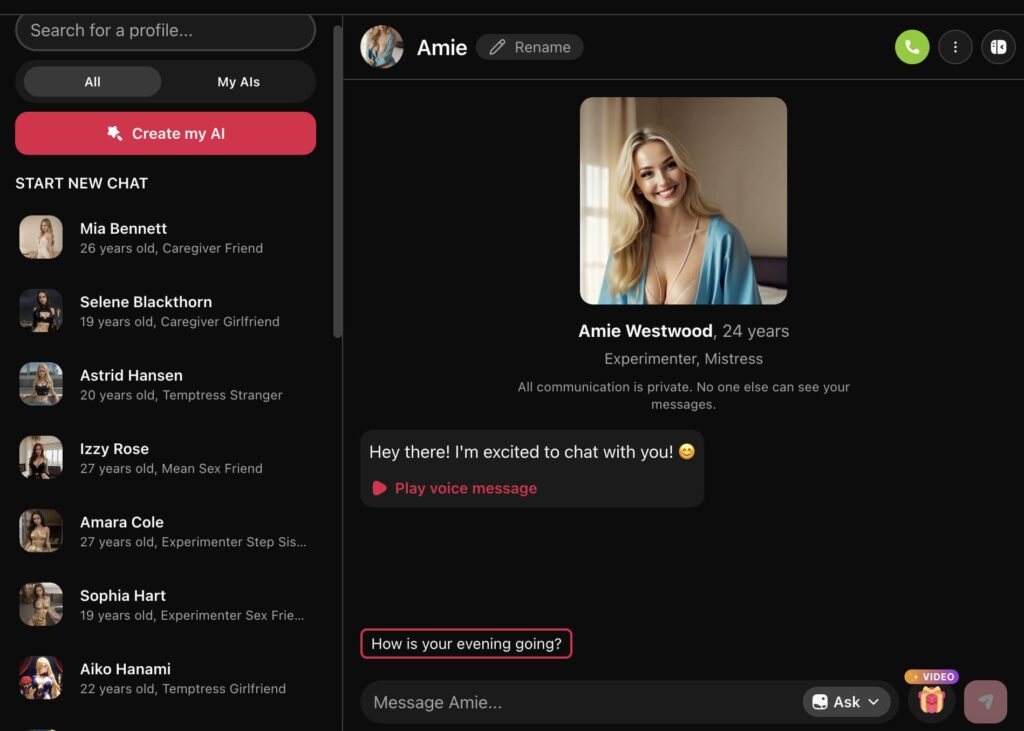This screenshot has height=731, width=1024.
Task: Select suggested reply about evening
Action: pos(466,644)
